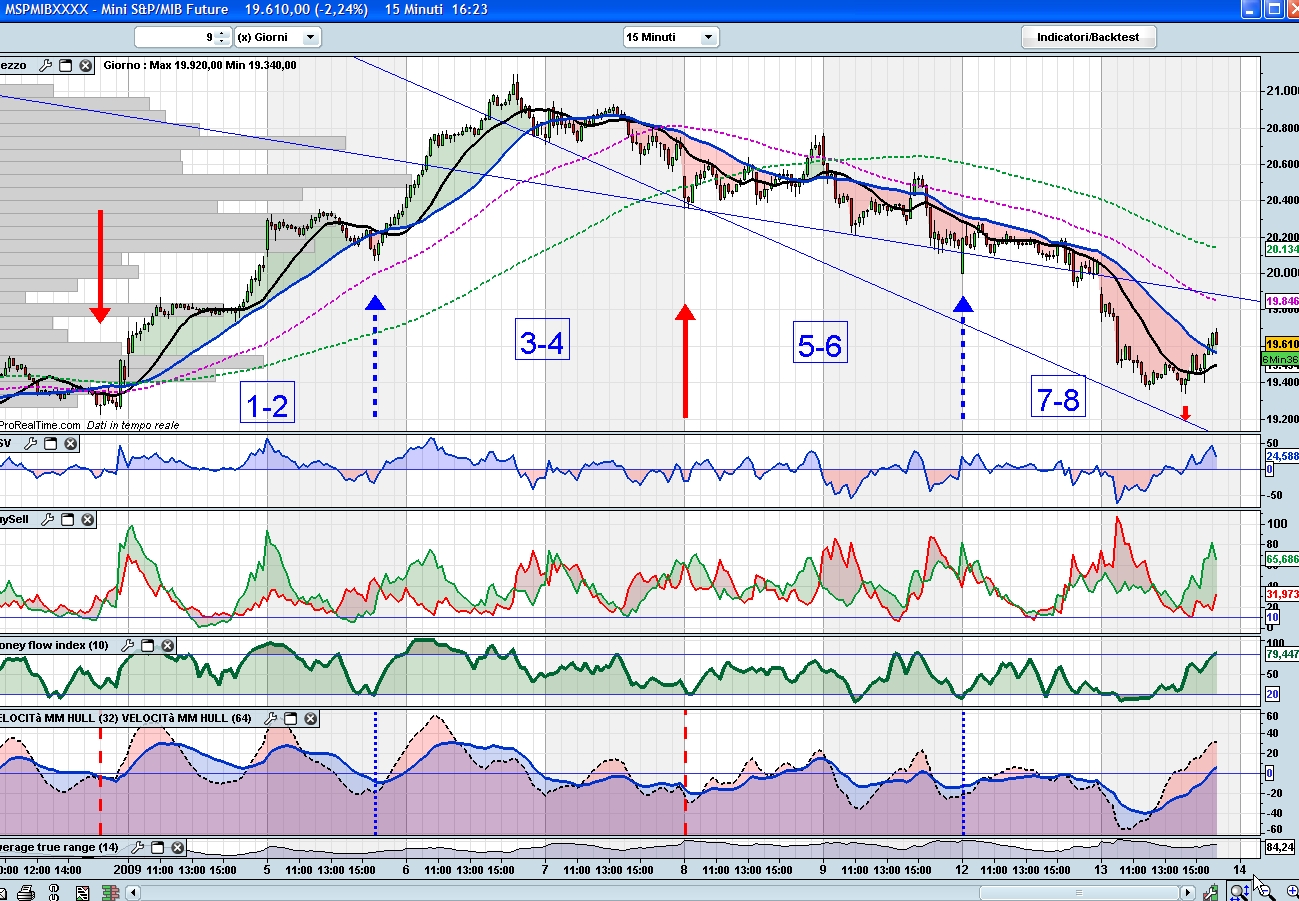Maximize the Money flow index panel
This screenshot has width=1299, height=901.
pos(147,645)
